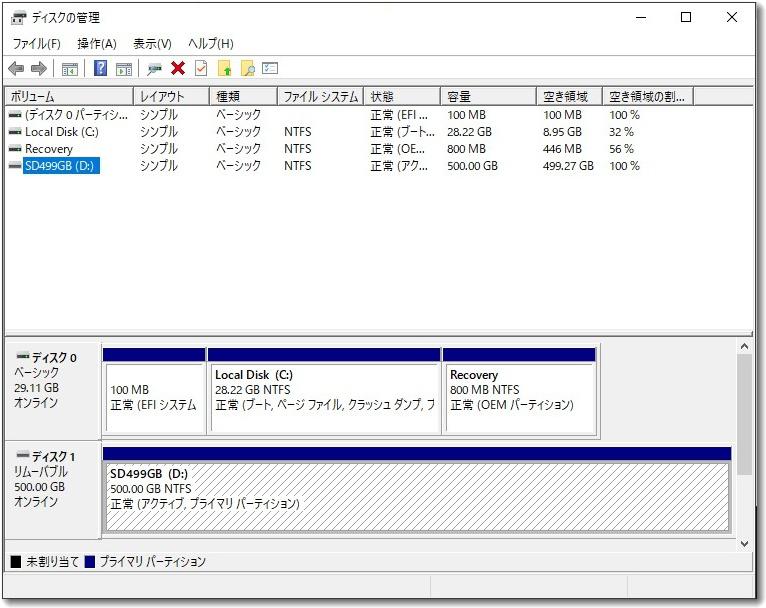
Task: Click the back arrow toolbar icon
Action: coord(16,69)
